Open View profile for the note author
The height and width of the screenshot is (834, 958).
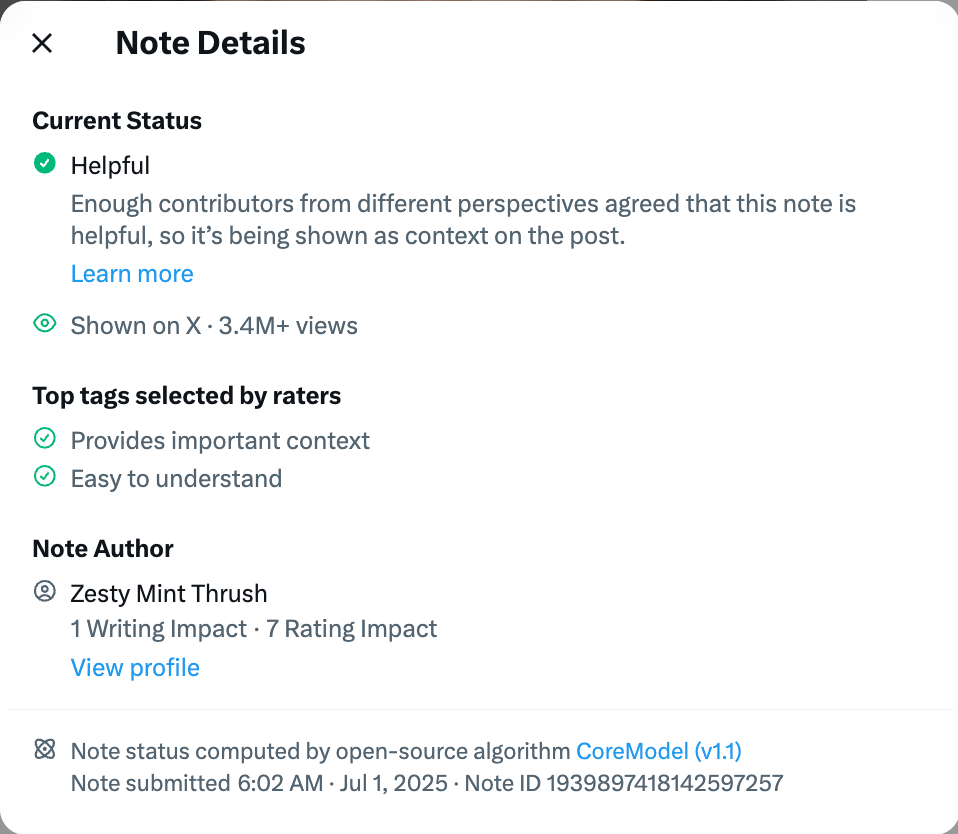pos(135,668)
